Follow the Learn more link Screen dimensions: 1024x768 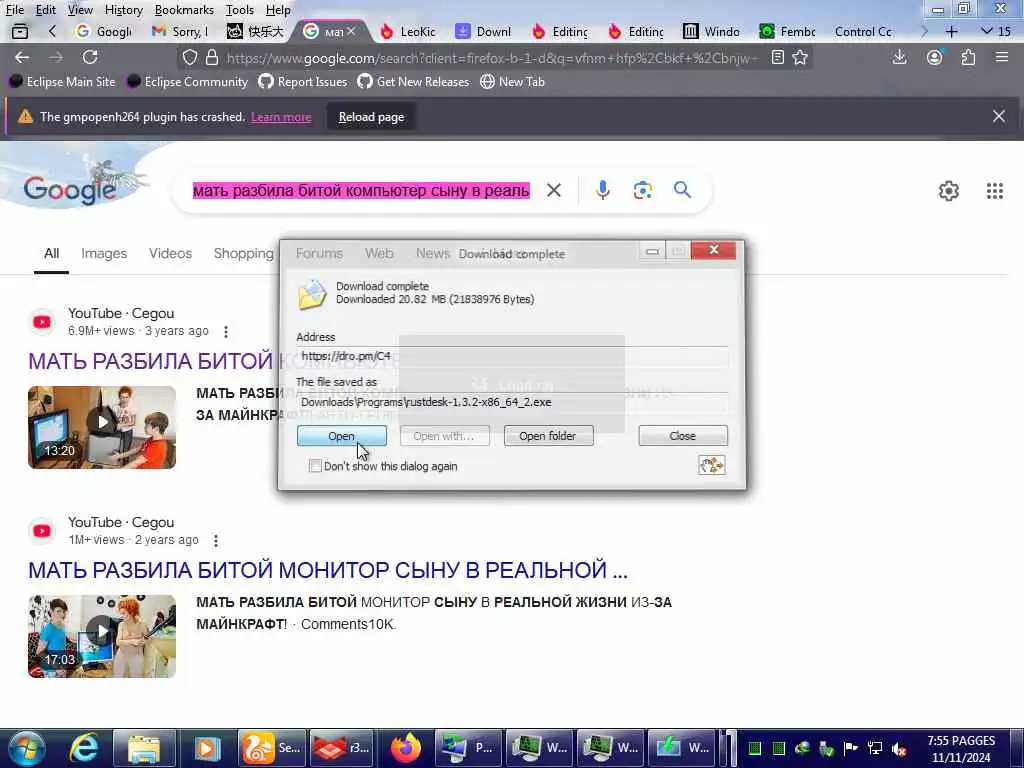(x=281, y=117)
